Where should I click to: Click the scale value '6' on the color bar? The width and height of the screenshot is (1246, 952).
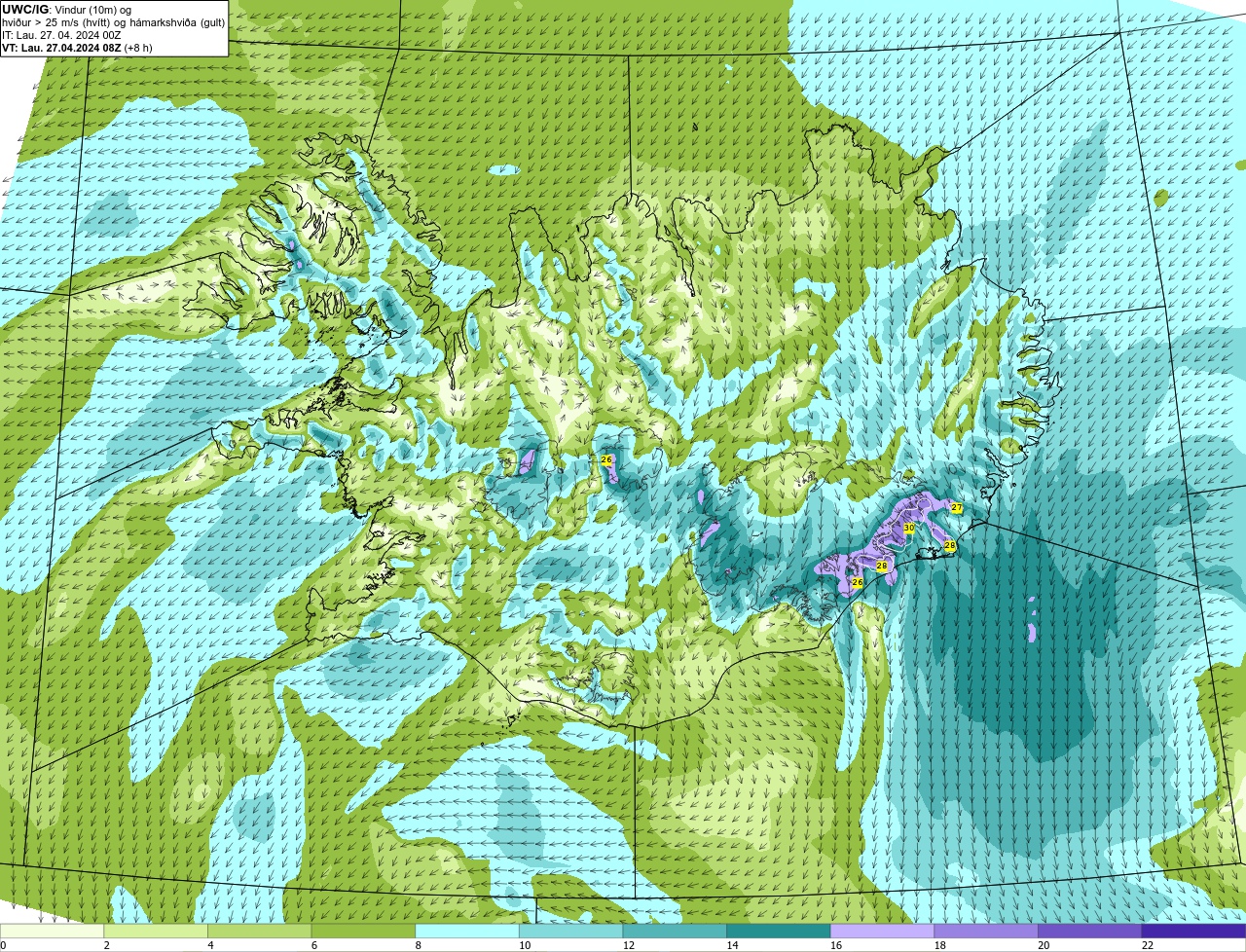(x=313, y=945)
